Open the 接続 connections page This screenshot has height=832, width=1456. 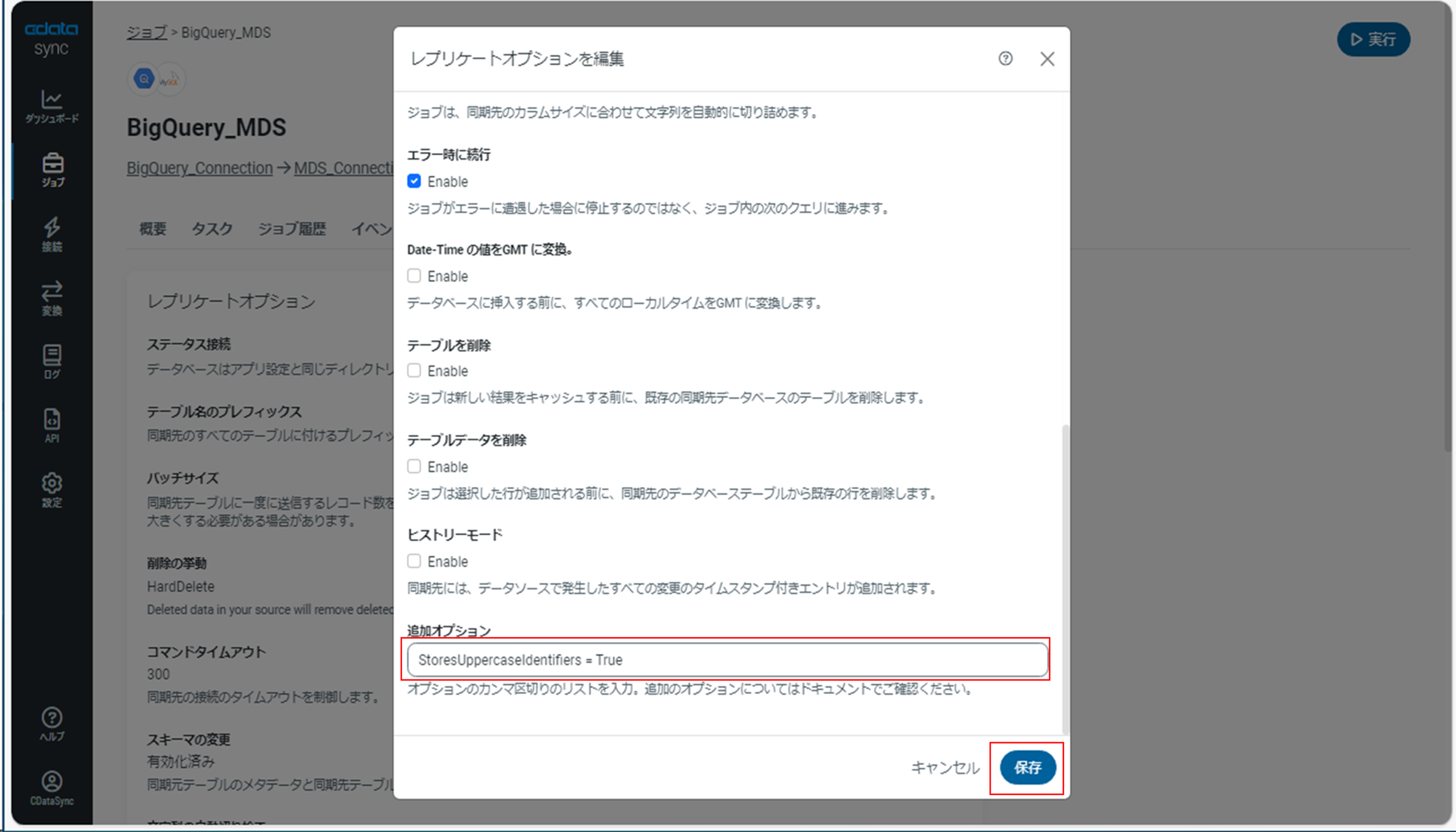click(51, 234)
